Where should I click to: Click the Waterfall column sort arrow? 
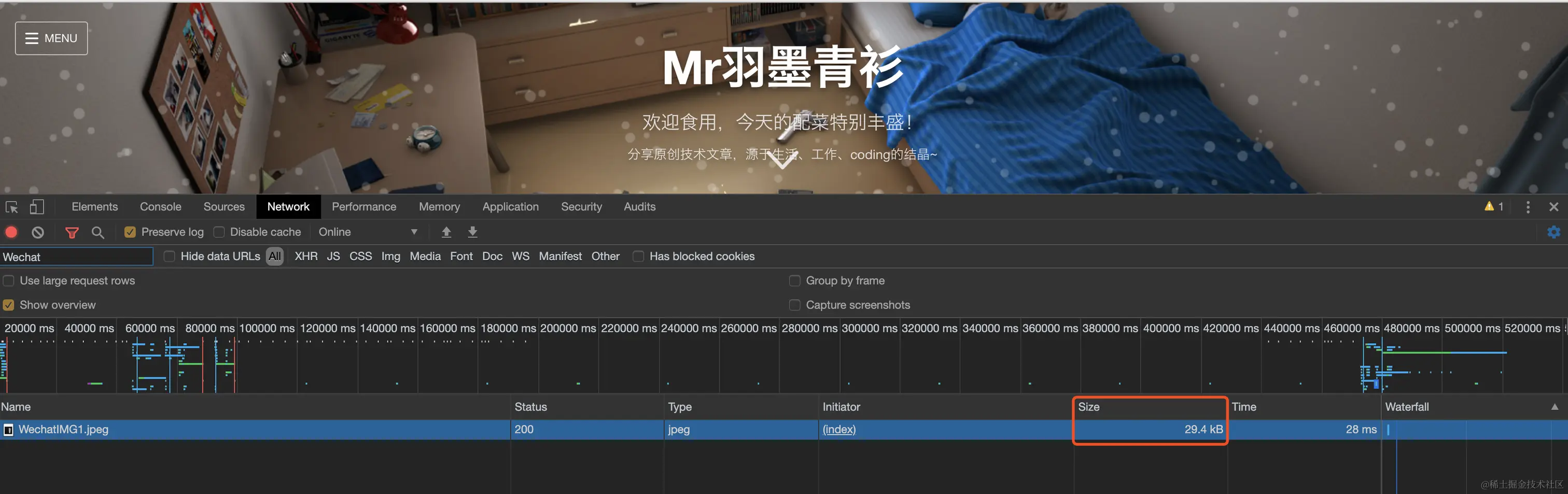[x=1554, y=407]
